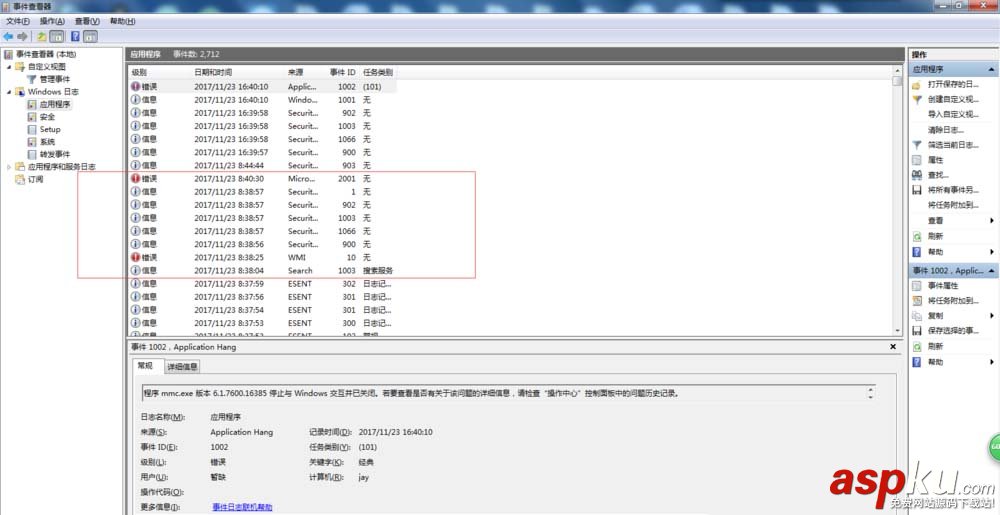Click 导入自定义视图 action
1000x515 pixels.
click(x=953, y=115)
